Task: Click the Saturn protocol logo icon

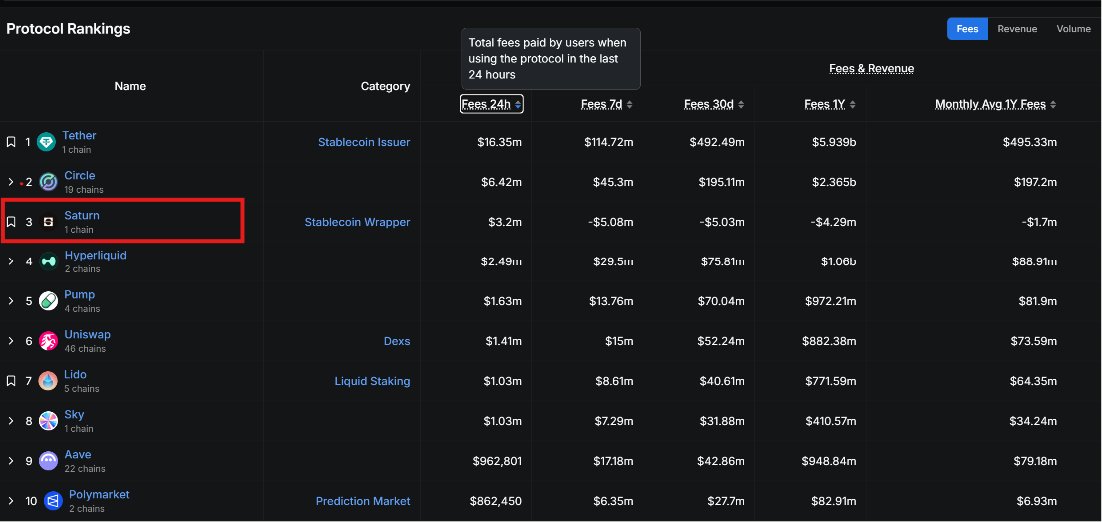Action: [48, 222]
